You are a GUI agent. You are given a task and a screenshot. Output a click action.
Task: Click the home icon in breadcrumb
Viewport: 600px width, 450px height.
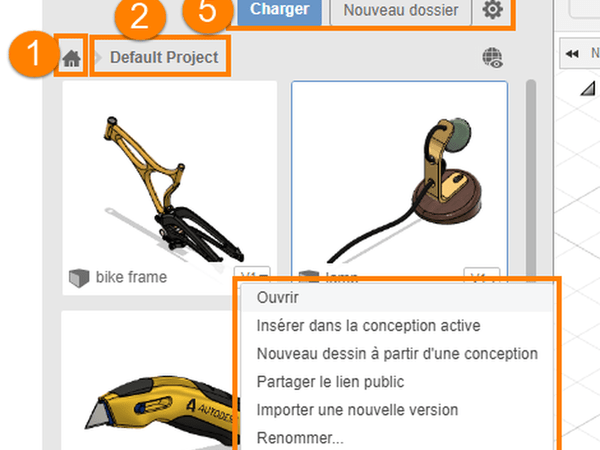(72, 58)
